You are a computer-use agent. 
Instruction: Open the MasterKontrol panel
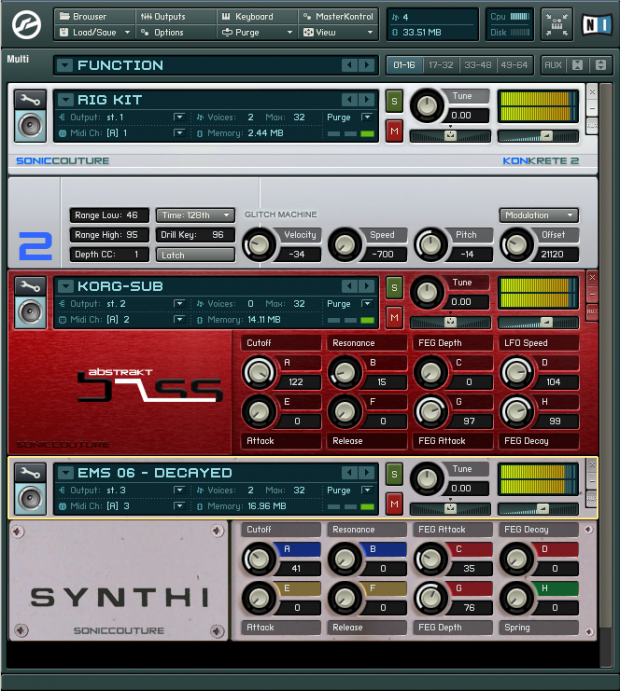tap(338, 17)
